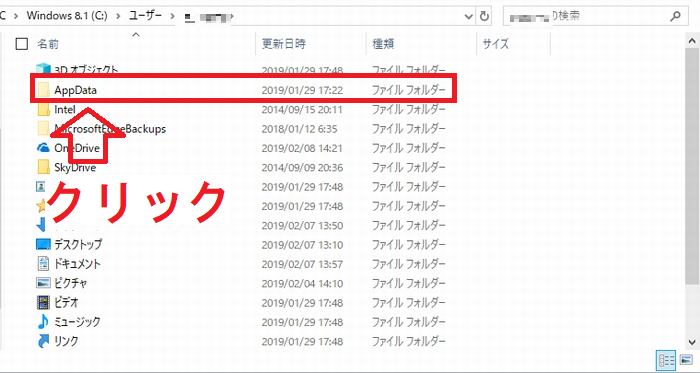The height and width of the screenshot is (373, 700).
Task: Sort by the サイズ column header
Action: pos(496,44)
